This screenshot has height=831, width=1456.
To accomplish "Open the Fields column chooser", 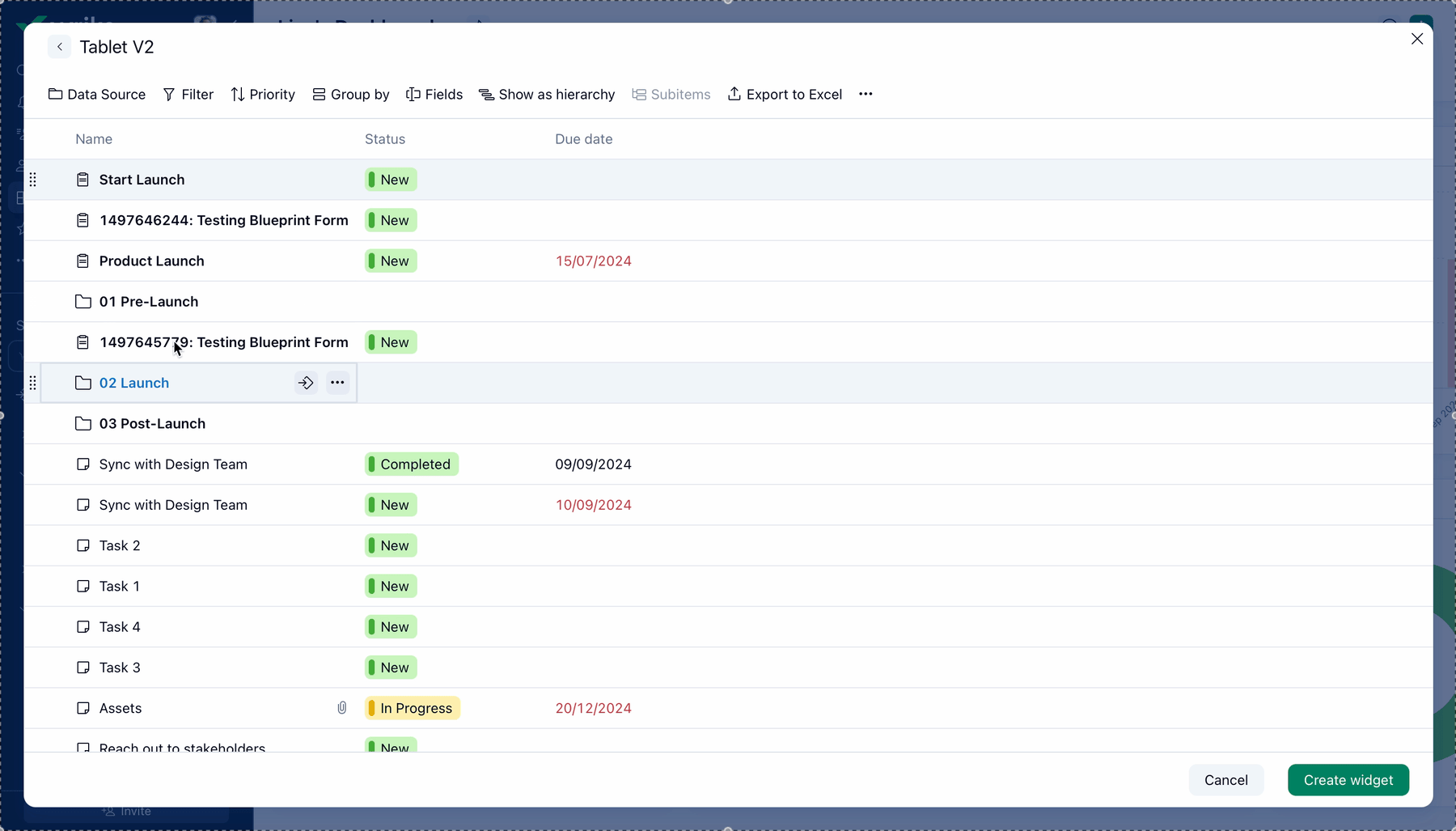I will (434, 95).
